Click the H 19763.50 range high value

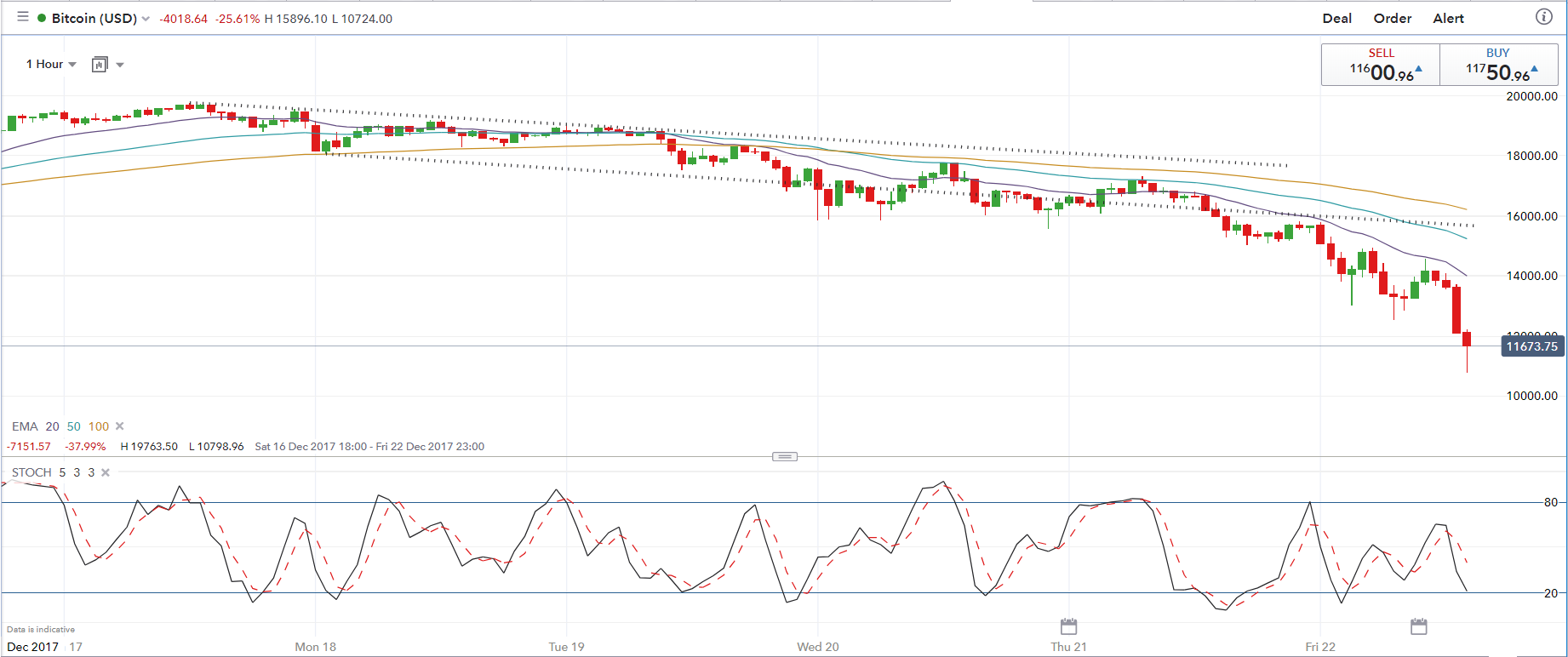pos(149,447)
